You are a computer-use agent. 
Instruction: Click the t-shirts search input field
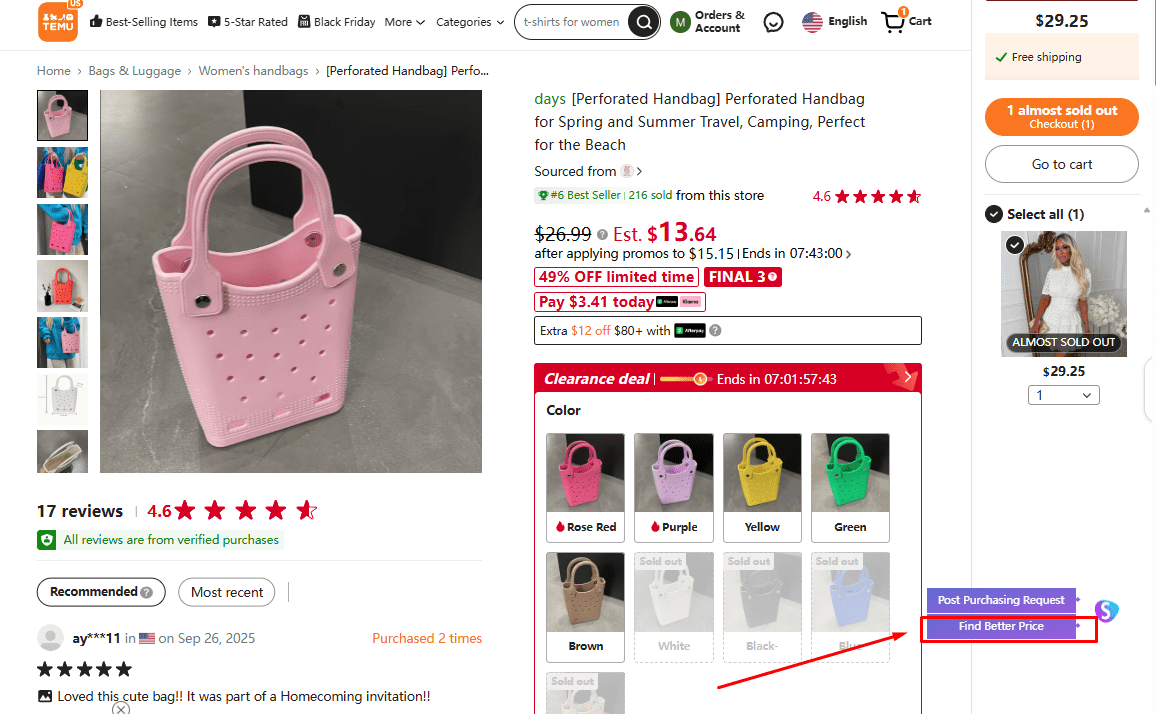(x=575, y=21)
